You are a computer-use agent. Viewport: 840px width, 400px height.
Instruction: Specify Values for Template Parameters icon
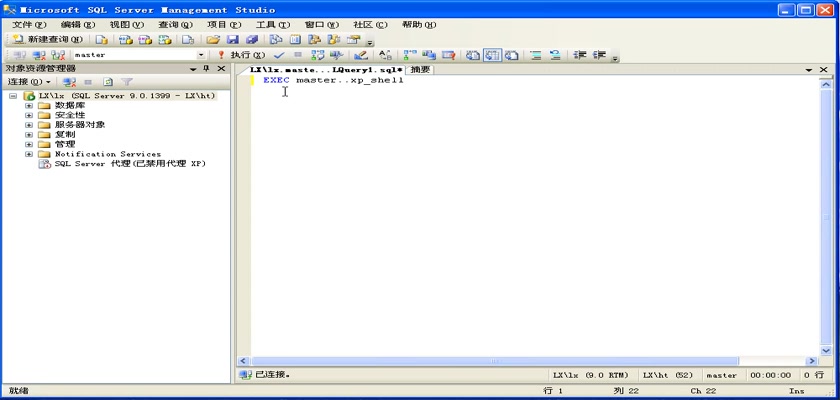point(385,55)
